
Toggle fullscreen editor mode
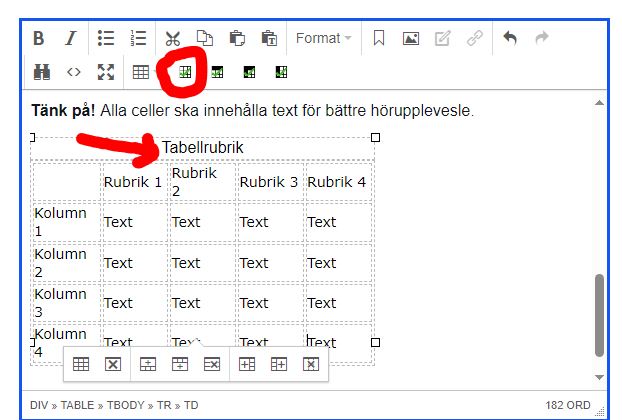tap(106, 72)
